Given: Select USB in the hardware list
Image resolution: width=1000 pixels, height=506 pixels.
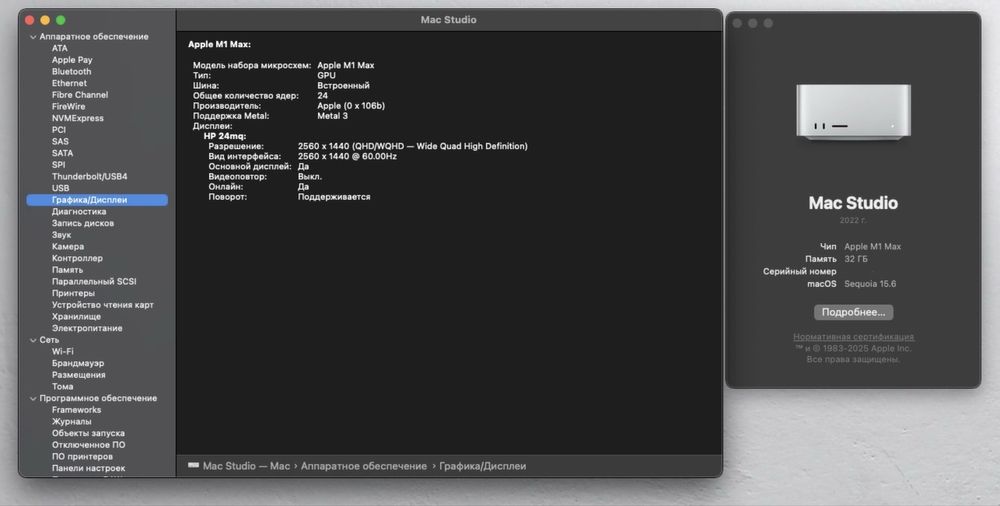Looking at the screenshot, I should 61,188.
